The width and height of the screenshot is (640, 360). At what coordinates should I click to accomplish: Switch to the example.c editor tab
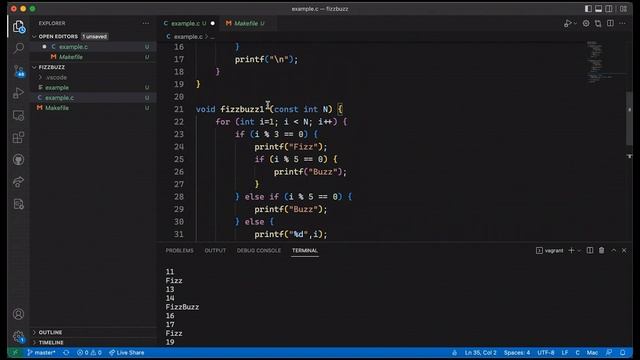[189, 23]
